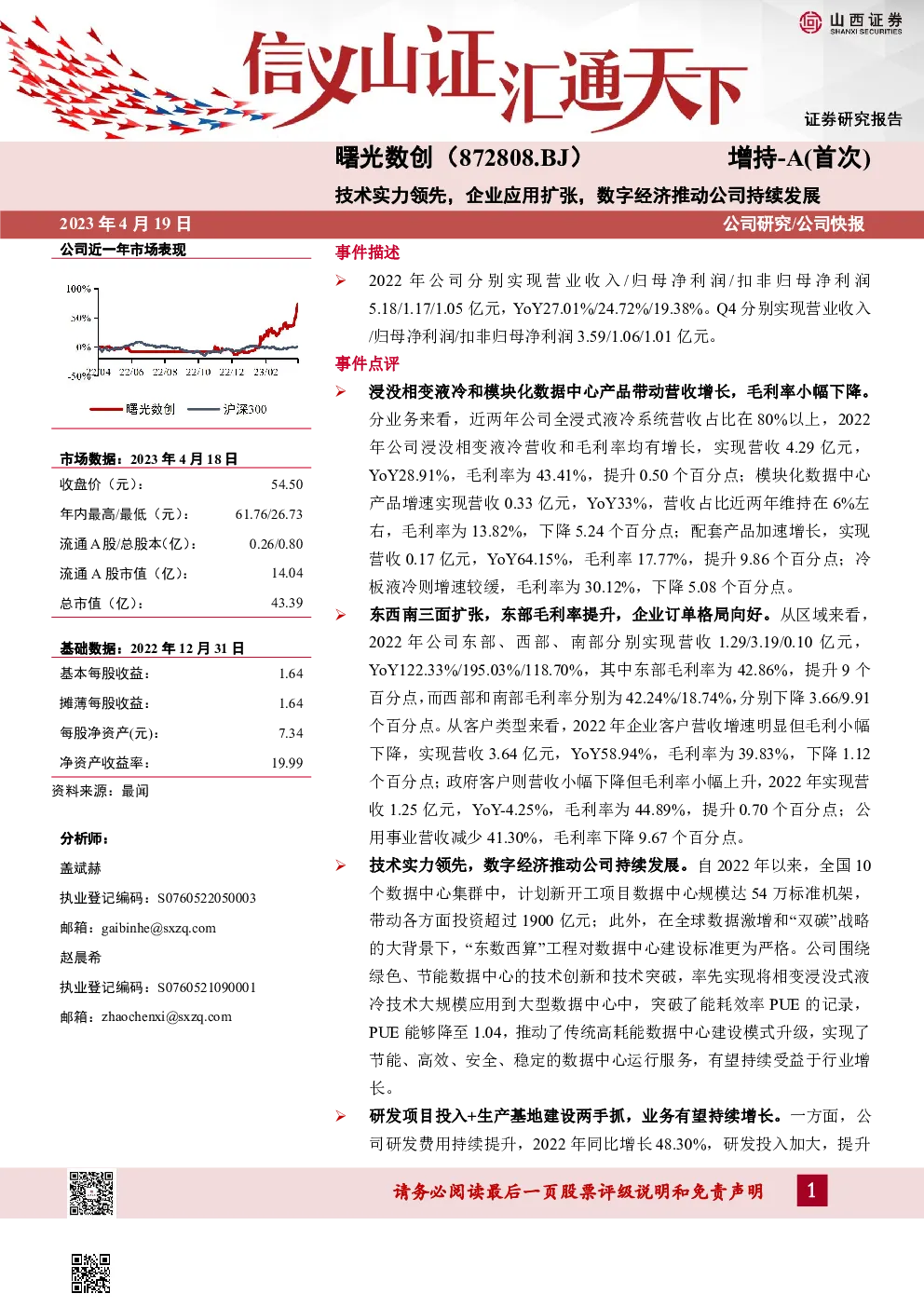Click the email gaibinhe@sxzq.com
This screenshot has width=924, height=1307.
pyautogui.click(x=158, y=928)
